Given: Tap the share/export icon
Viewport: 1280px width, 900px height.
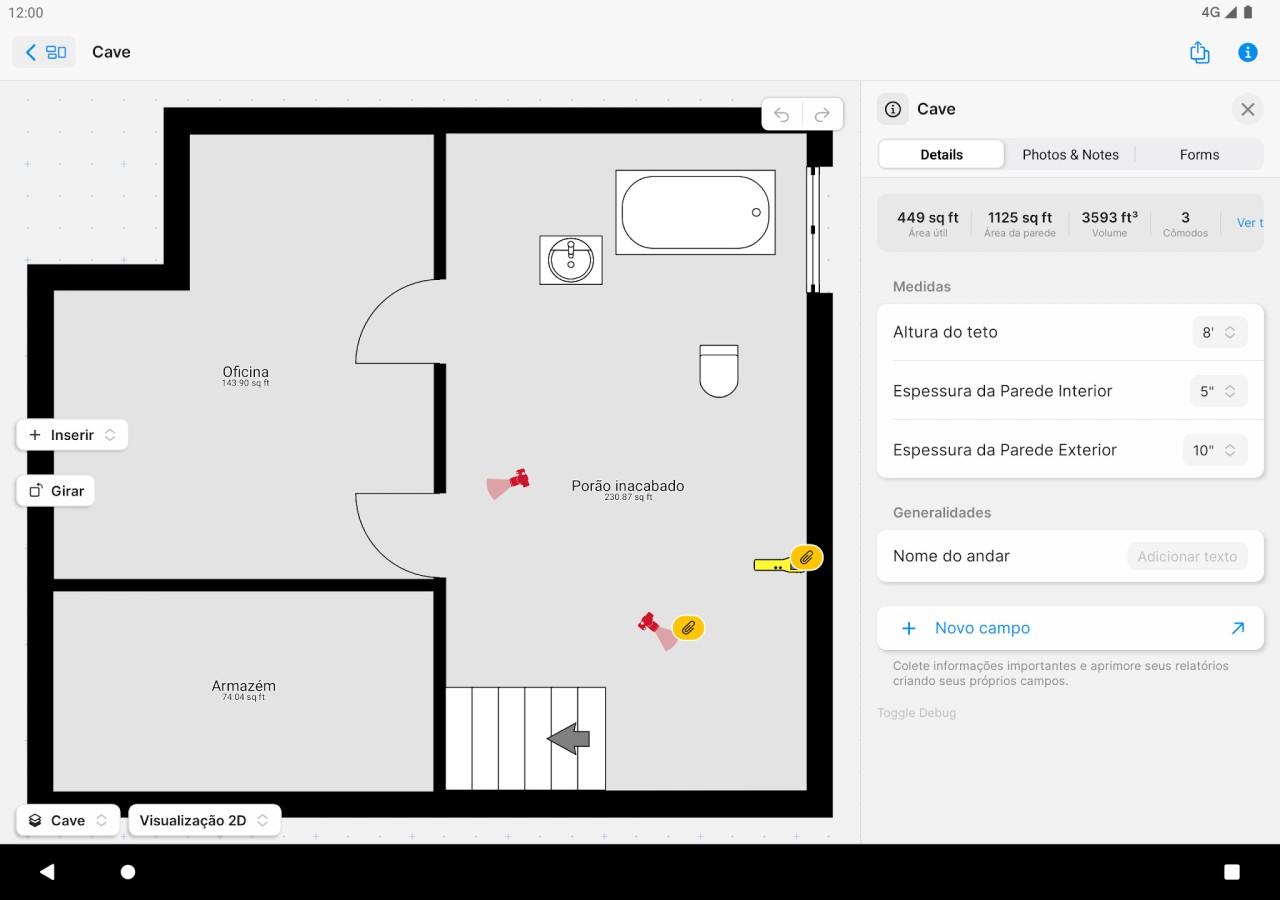Looking at the screenshot, I should pyautogui.click(x=1200, y=53).
